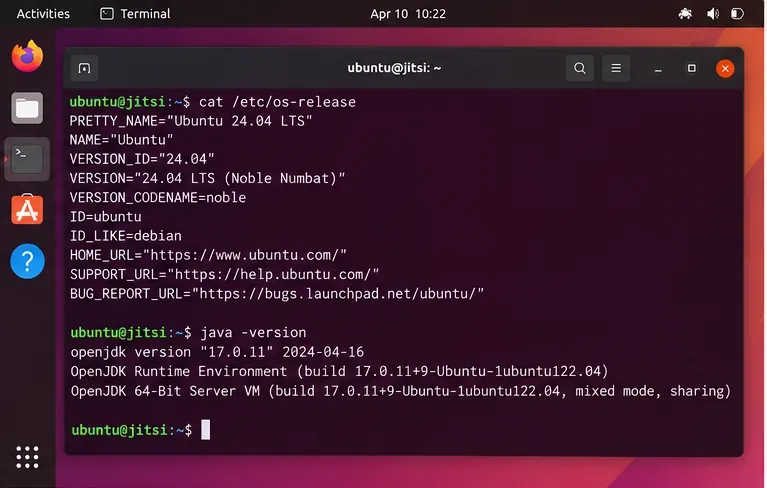Click the battery power icon
Screen dimensions: 767x488
click(x=737, y=14)
